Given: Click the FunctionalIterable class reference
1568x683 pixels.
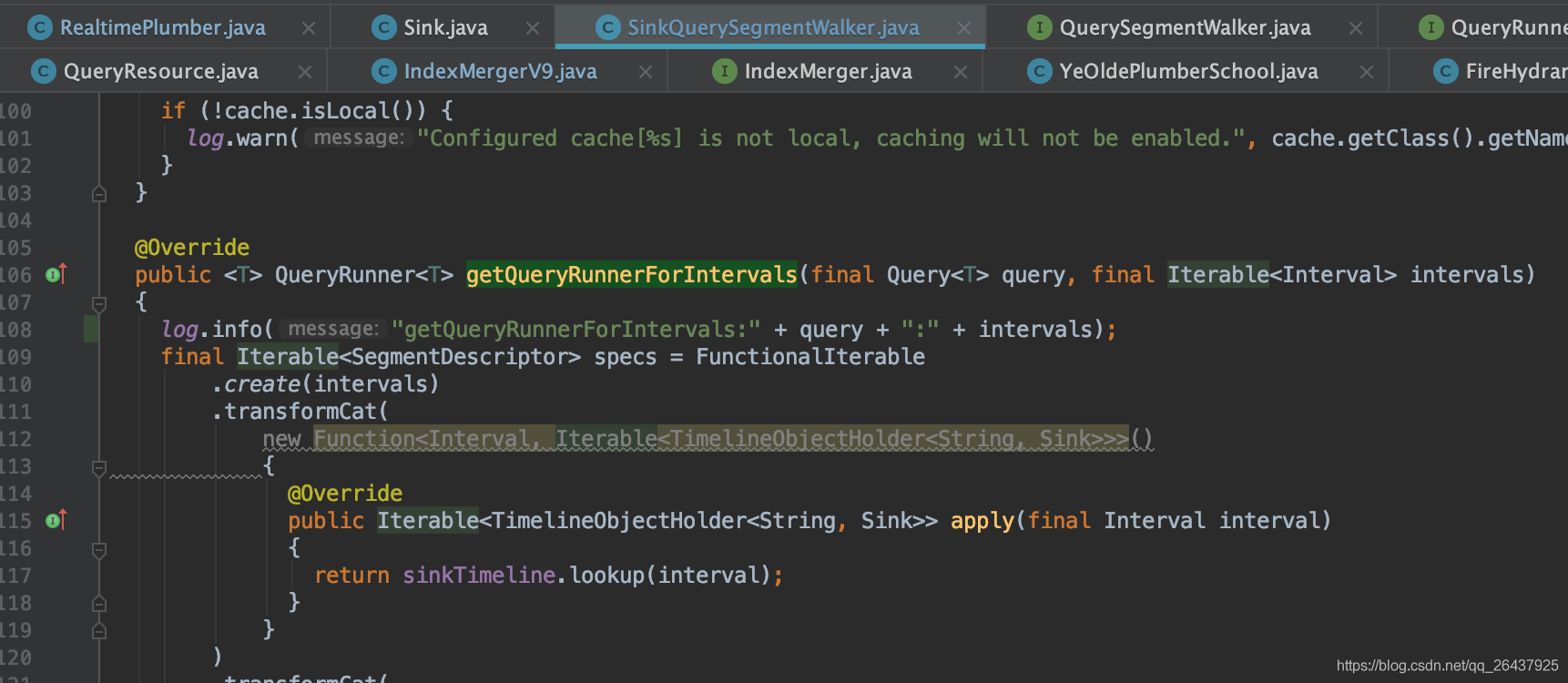Looking at the screenshot, I should (809, 356).
